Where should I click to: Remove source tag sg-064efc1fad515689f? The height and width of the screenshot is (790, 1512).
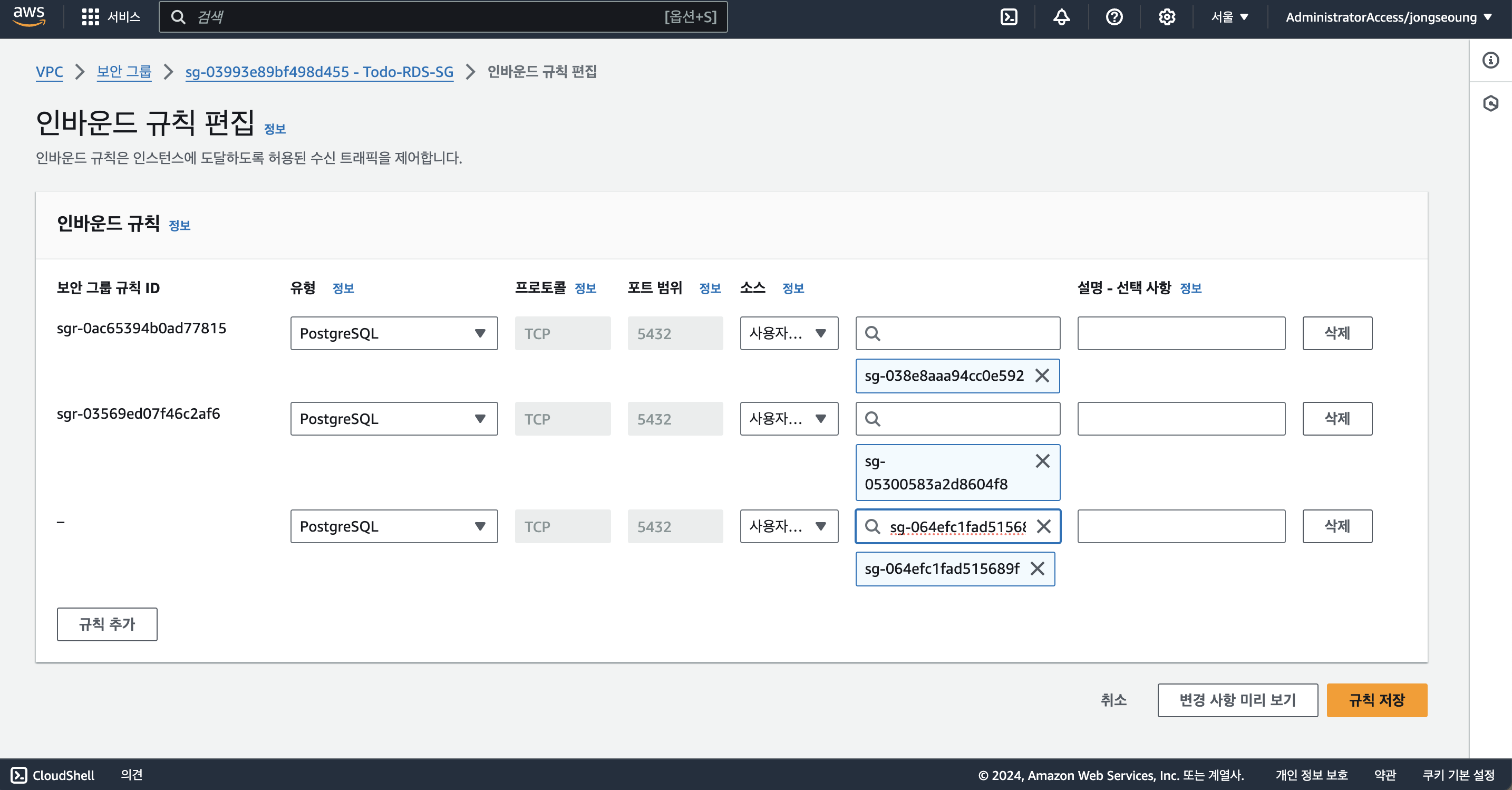click(x=1037, y=569)
